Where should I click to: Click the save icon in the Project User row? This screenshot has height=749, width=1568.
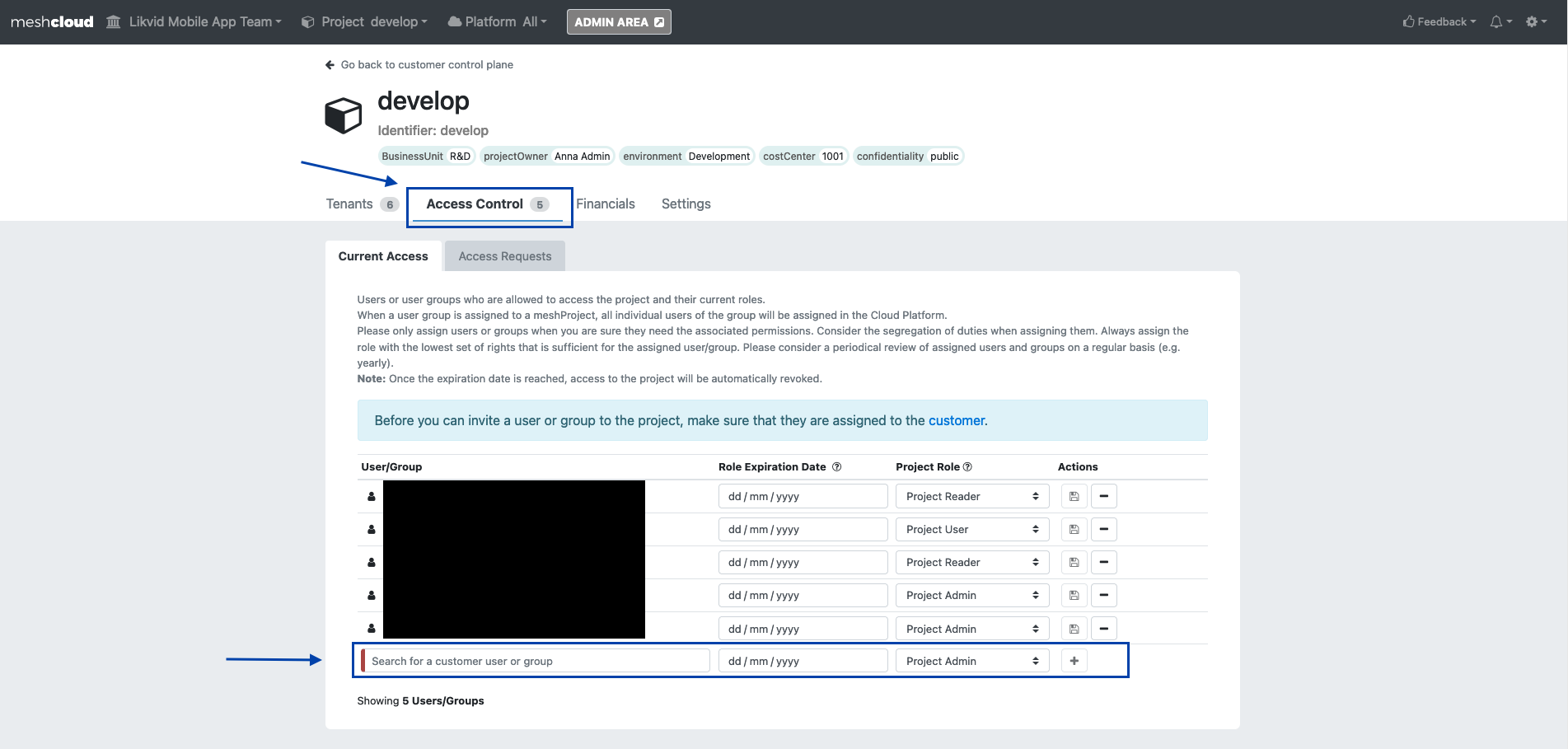tap(1074, 530)
